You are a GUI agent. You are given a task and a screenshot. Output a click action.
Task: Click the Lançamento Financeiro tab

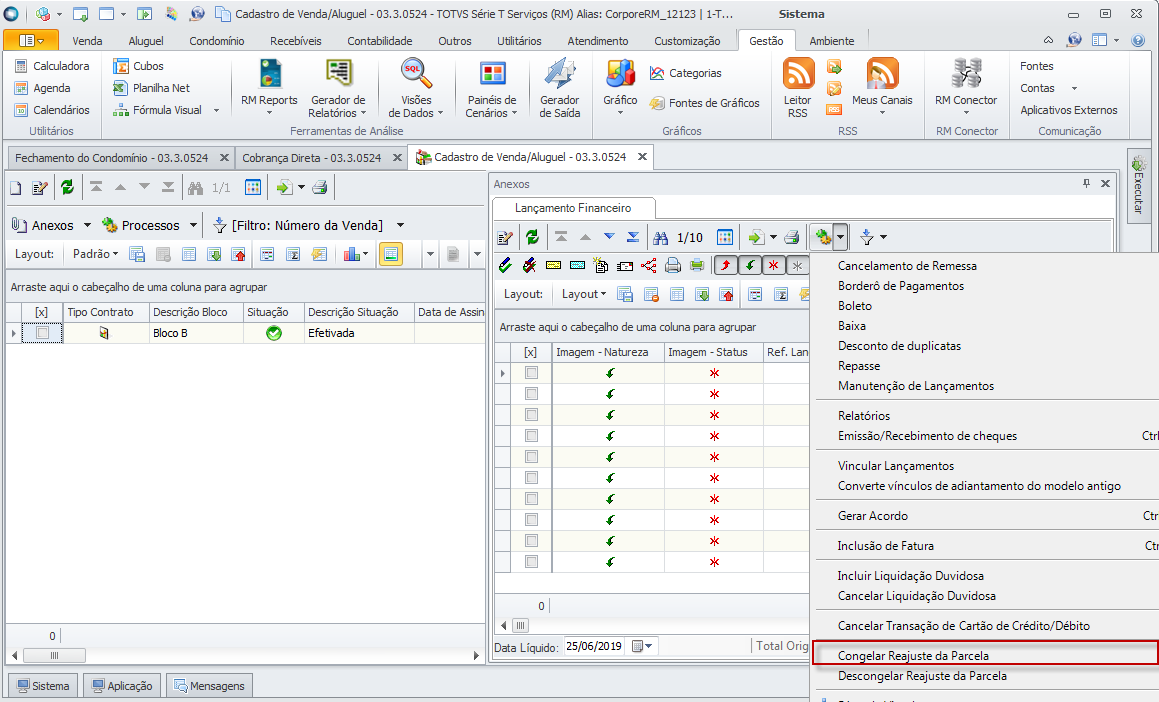point(573,208)
